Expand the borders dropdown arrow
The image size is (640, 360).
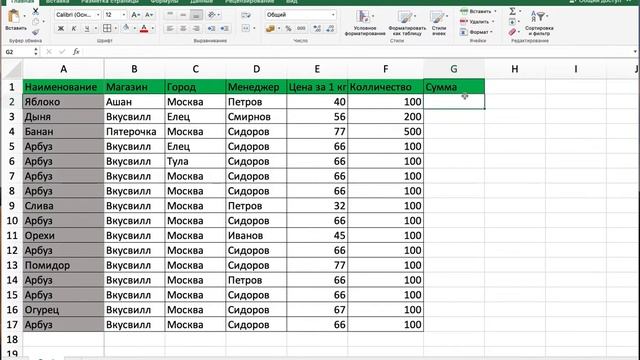[116, 28]
